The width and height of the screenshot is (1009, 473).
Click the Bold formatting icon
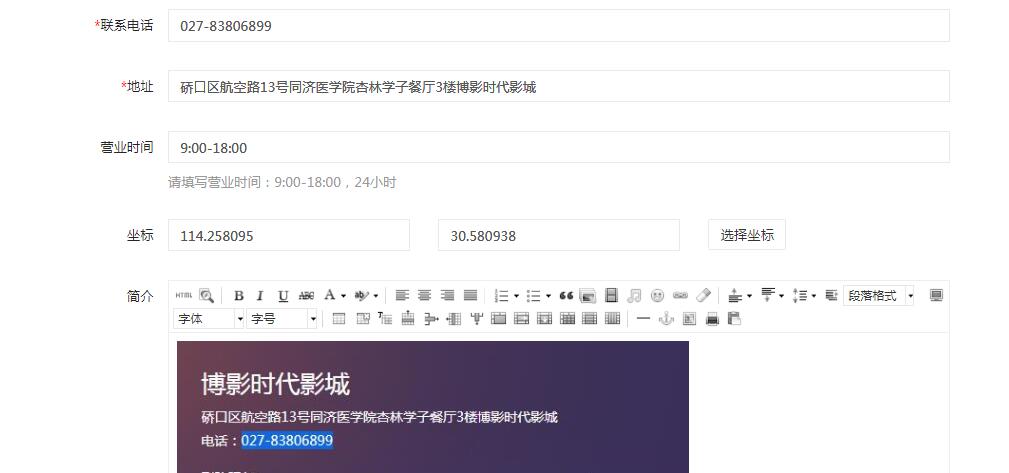(239, 296)
